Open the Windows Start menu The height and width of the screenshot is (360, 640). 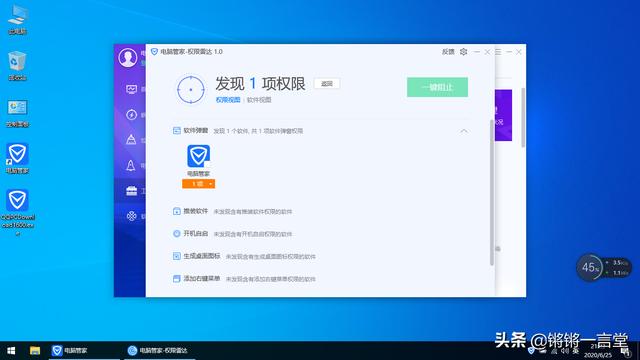(11, 351)
